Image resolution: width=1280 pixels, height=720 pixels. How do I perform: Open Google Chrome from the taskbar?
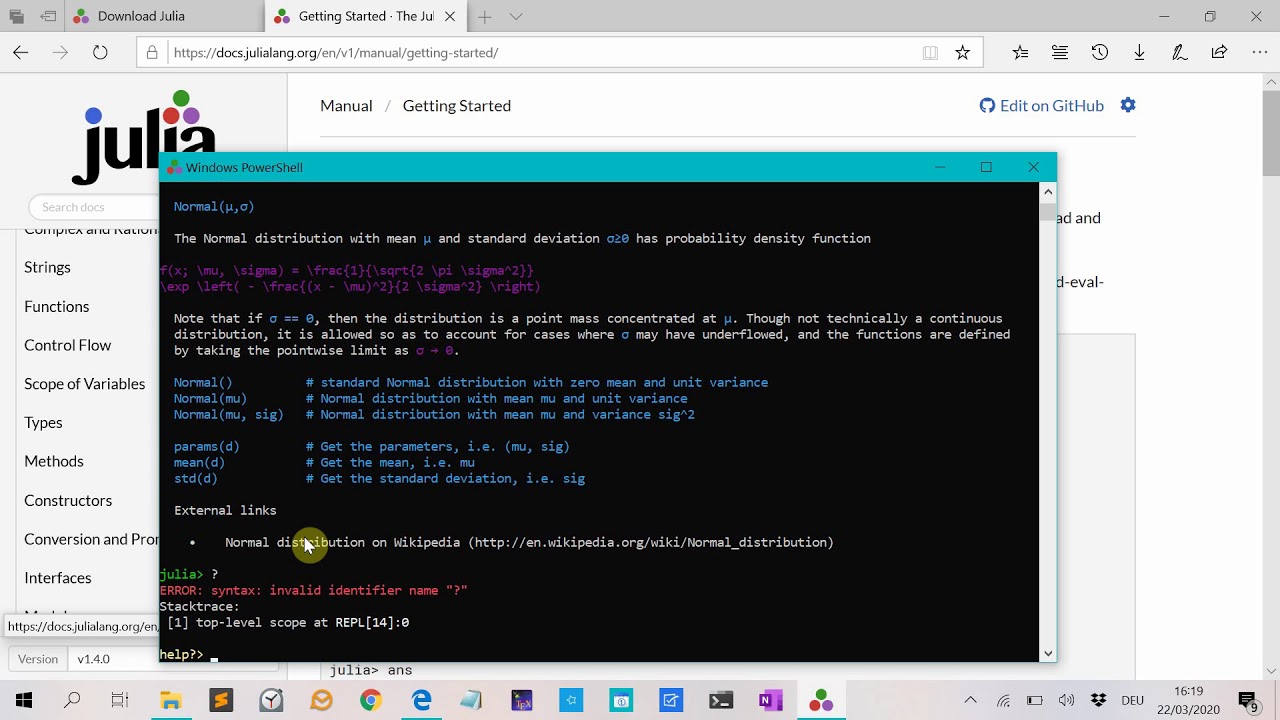point(371,700)
